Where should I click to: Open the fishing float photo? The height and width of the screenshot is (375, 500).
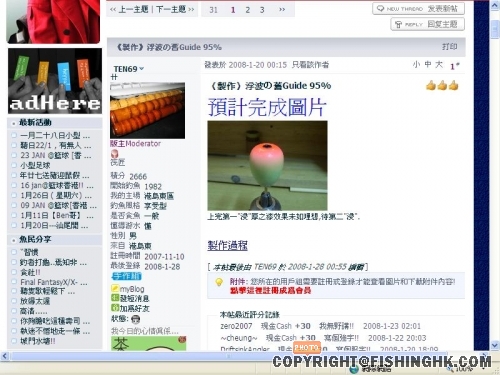[267, 165]
